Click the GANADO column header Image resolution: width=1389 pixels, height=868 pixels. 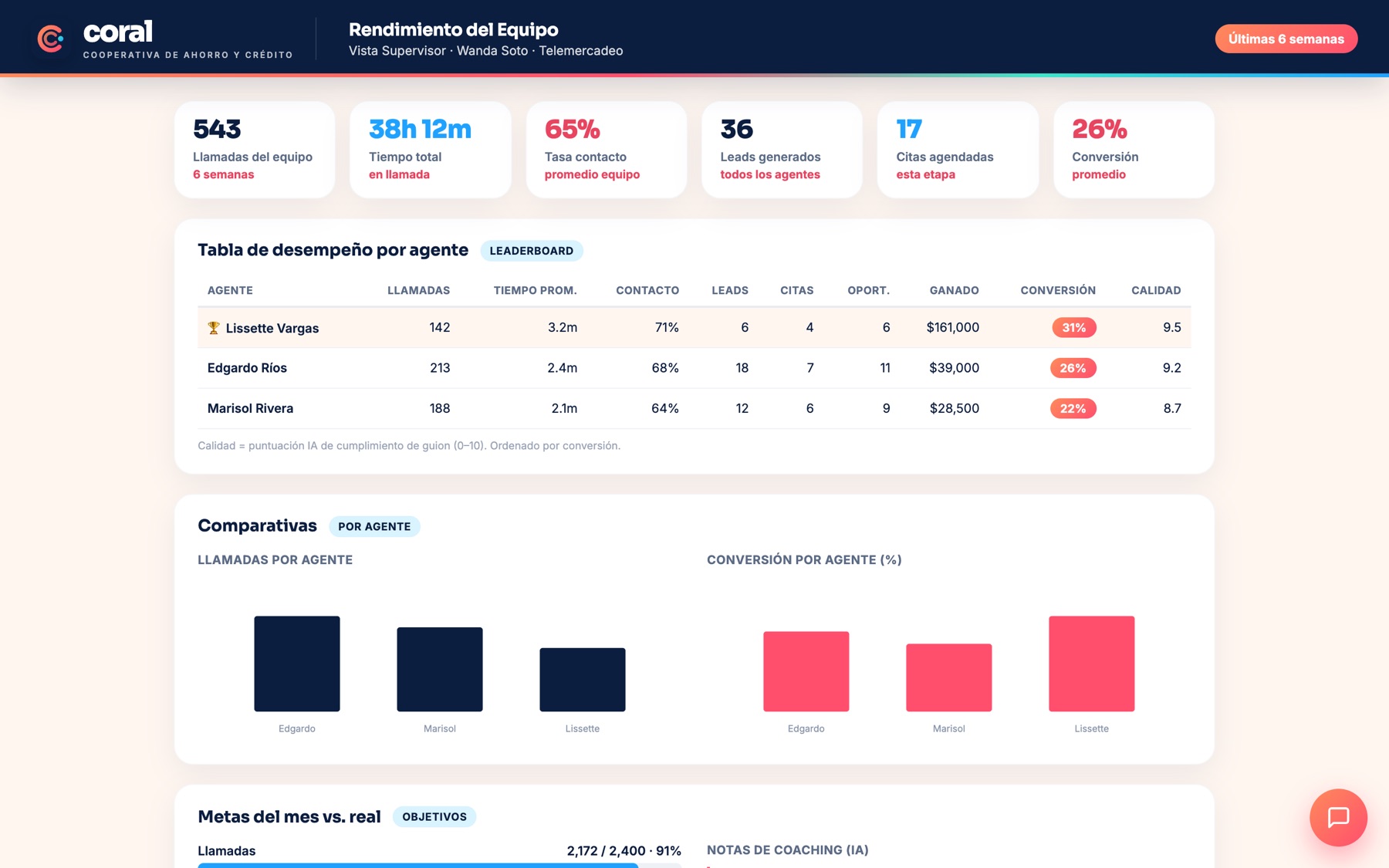pos(954,290)
